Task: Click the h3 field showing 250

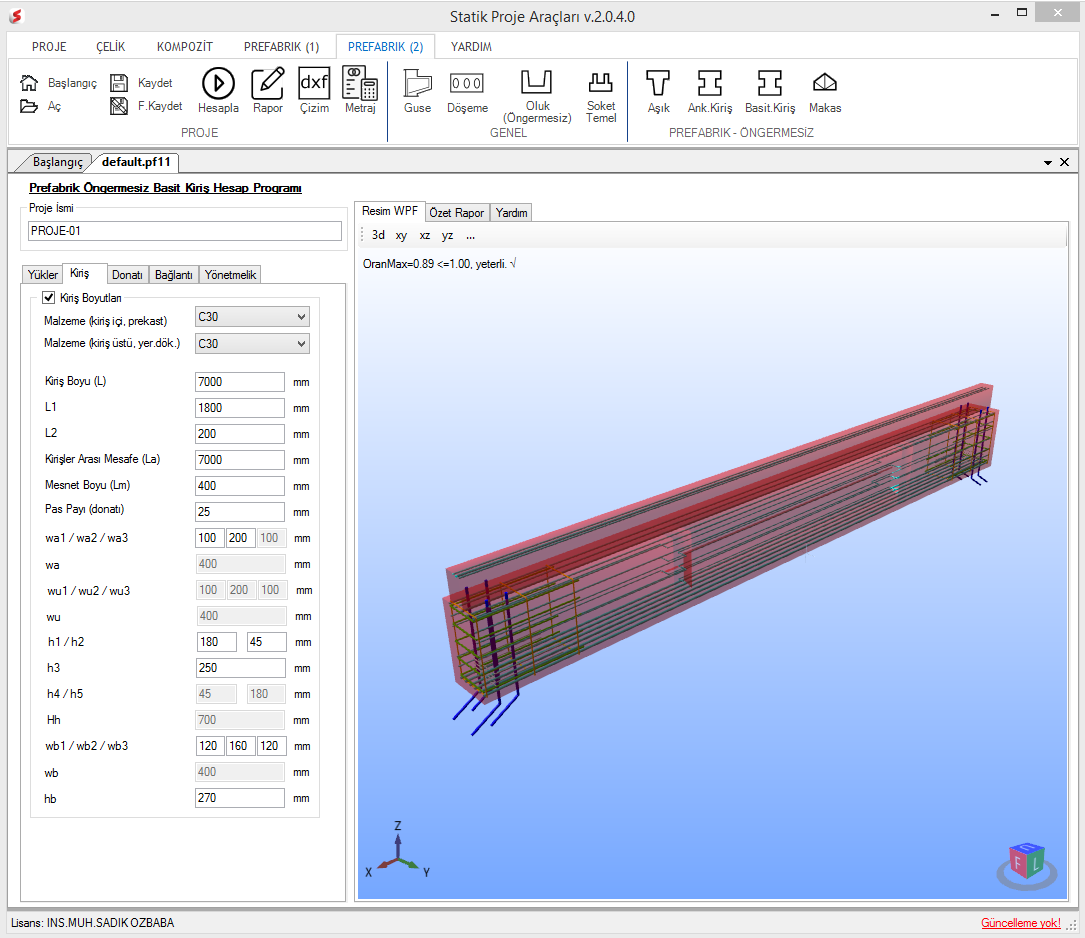Action: (241, 668)
